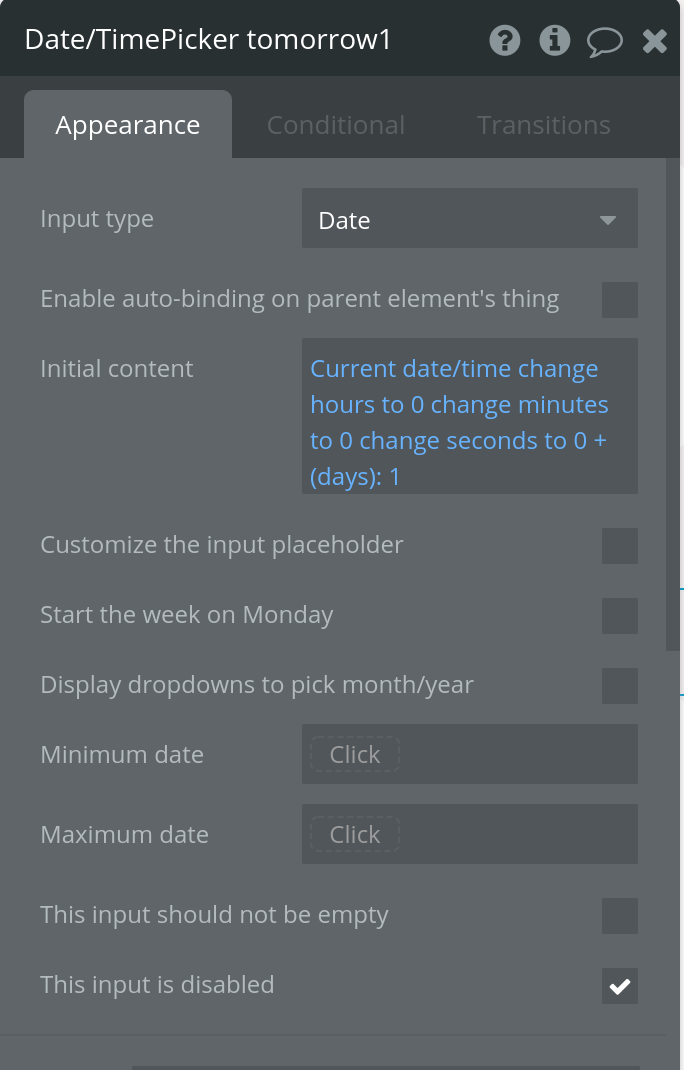
Task: Click the Input type dropdown arrow
Action: click(x=608, y=220)
